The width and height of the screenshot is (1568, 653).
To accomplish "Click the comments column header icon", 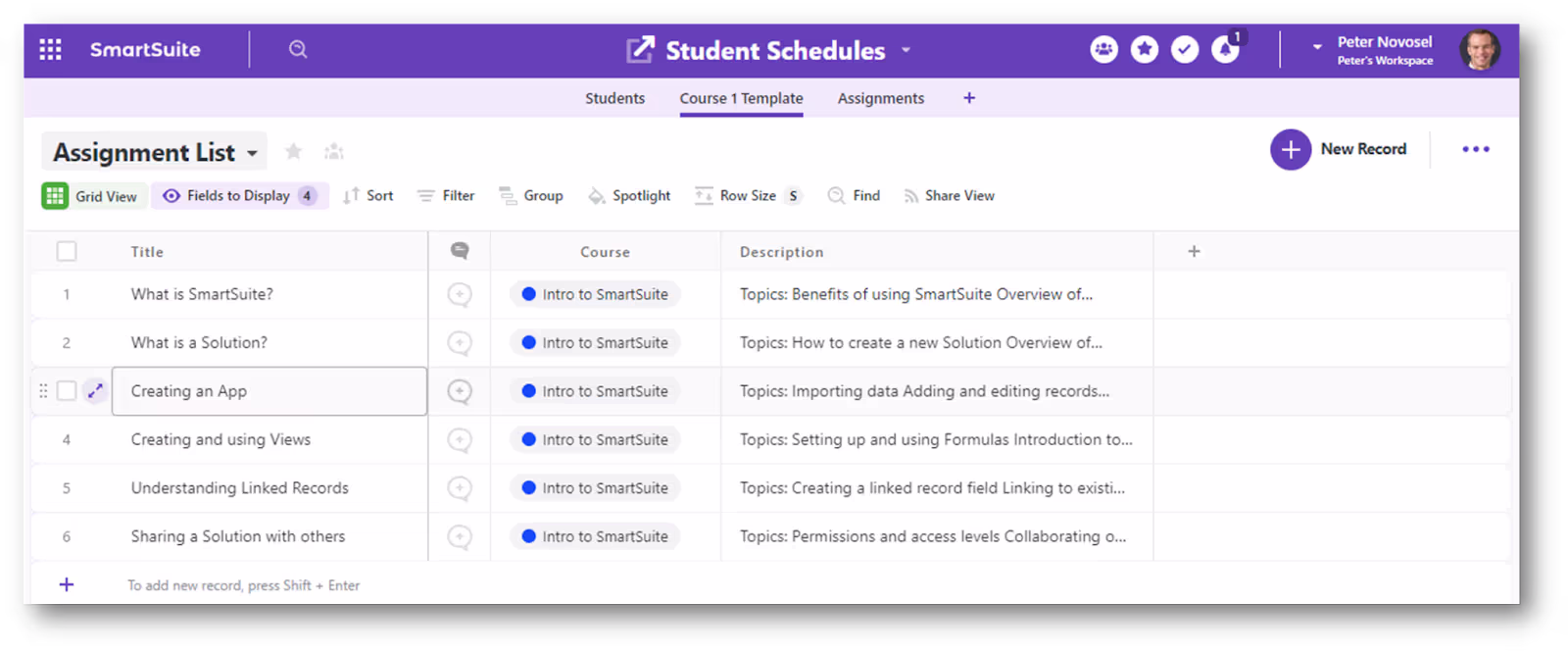I will (x=460, y=251).
